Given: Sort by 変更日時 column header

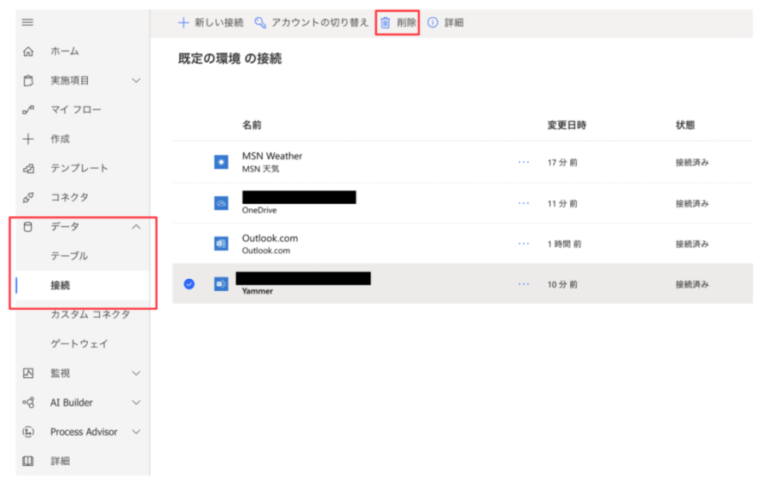Looking at the screenshot, I should pos(566,125).
